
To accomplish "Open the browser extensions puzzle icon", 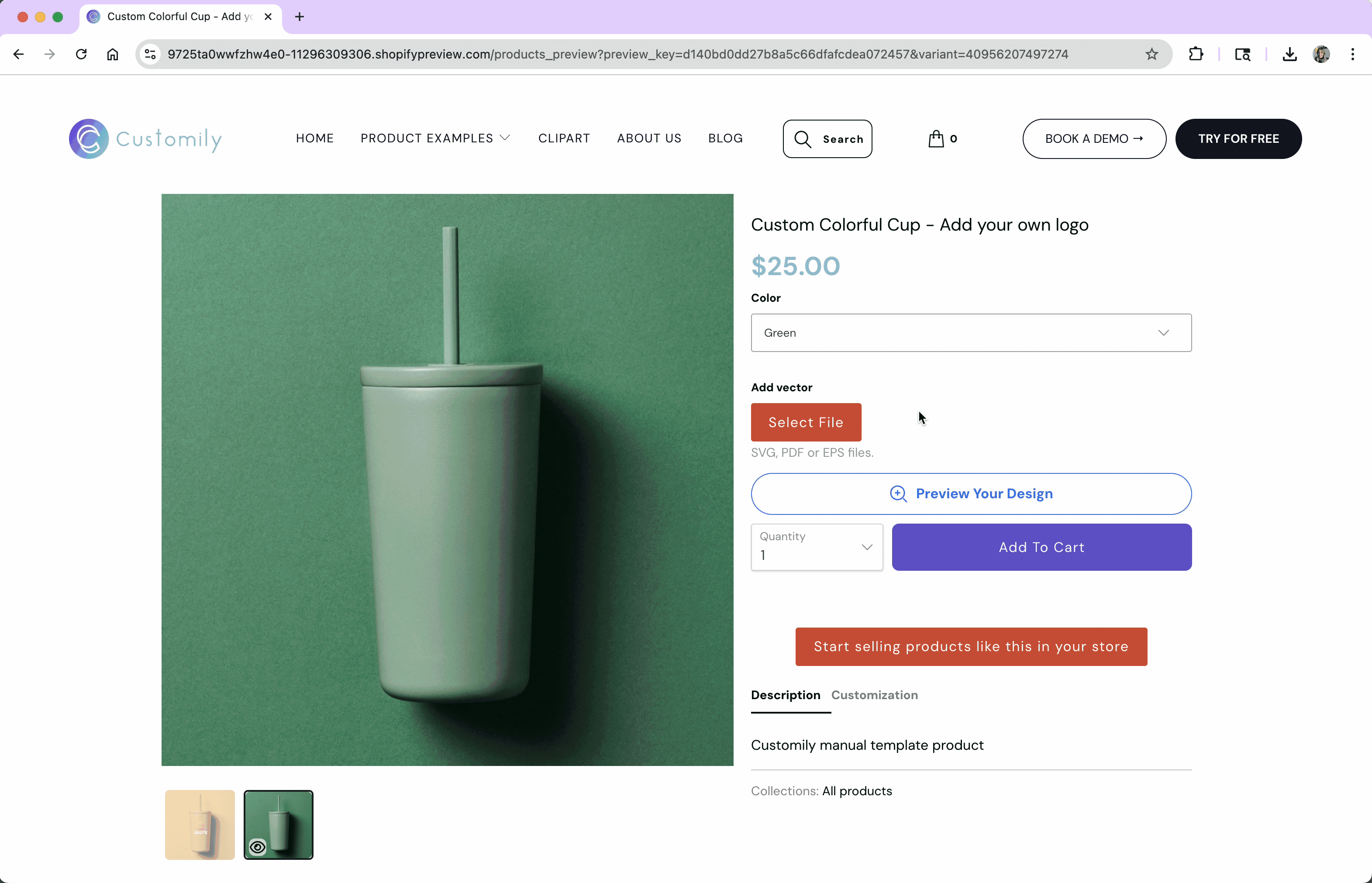I will 1196,55.
